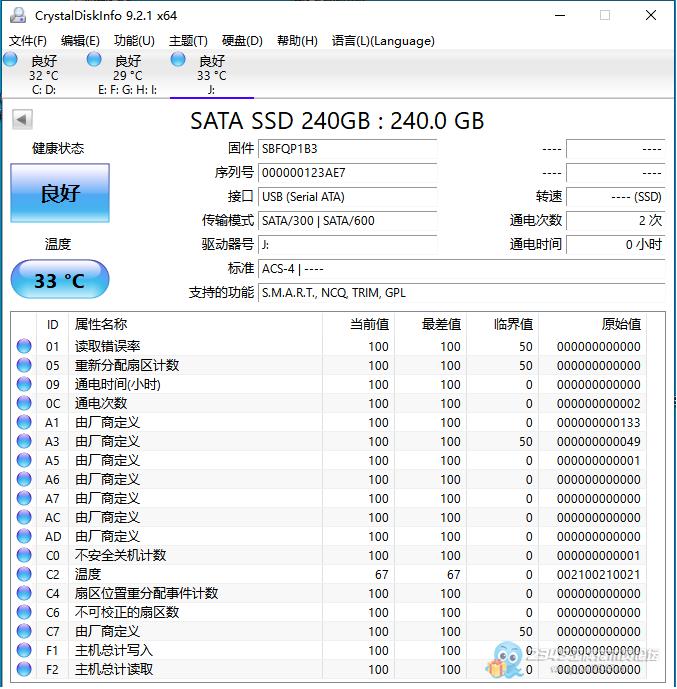Click status orb of row A5
Image resolution: width=677 pixels, height=689 pixels.
pyautogui.click(x=24, y=460)
